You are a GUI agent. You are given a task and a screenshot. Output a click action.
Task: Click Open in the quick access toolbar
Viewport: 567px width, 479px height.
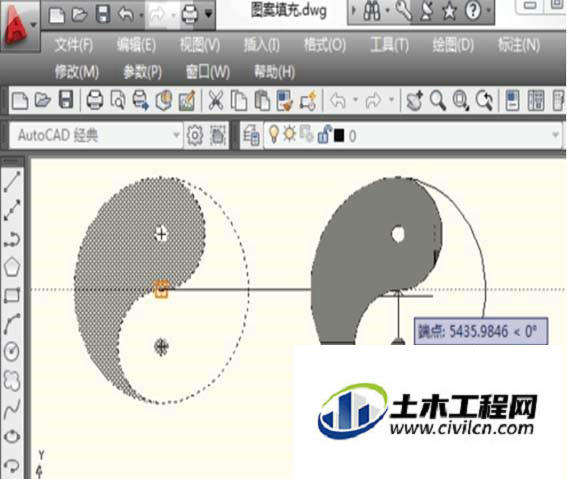pos(80,14)
